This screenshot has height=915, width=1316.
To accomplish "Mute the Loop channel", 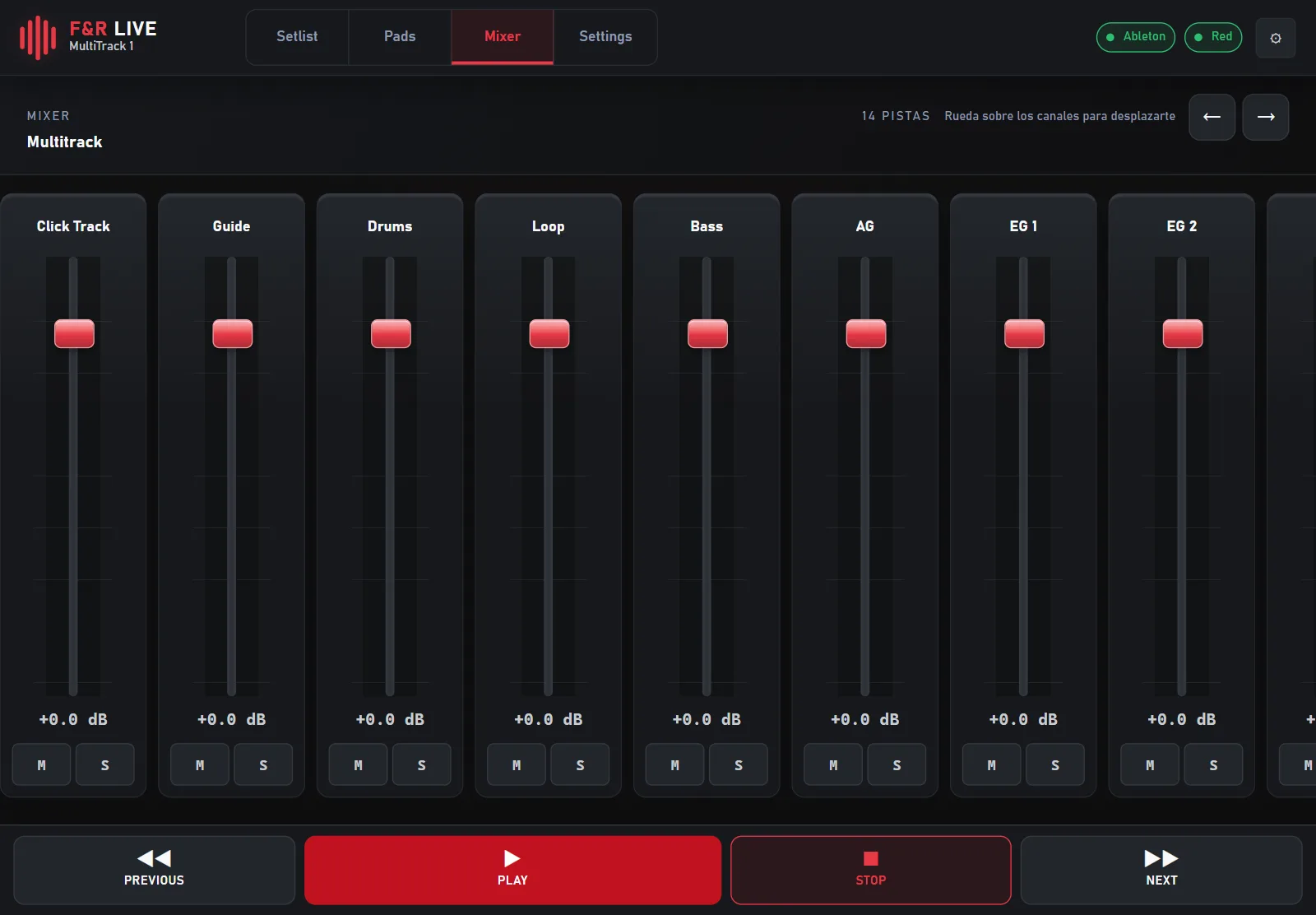I will coord(517,764).
